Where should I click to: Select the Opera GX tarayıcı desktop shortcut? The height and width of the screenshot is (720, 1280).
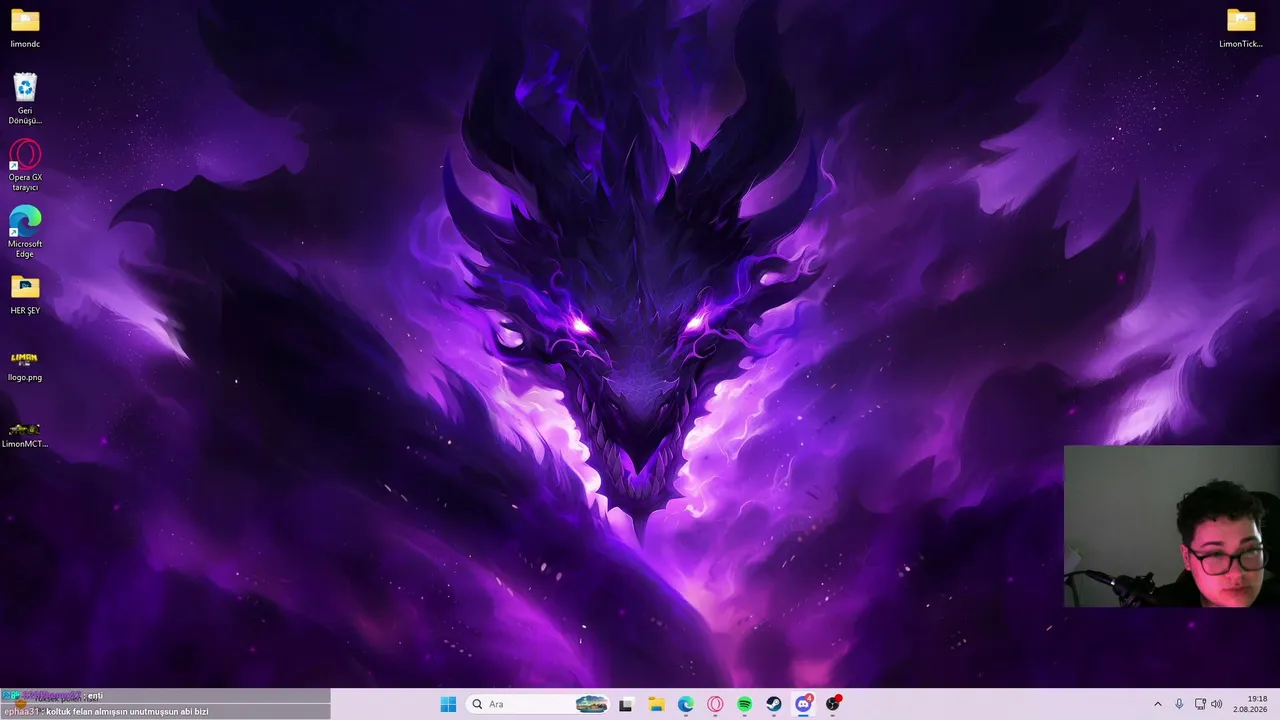coord(25,165)
